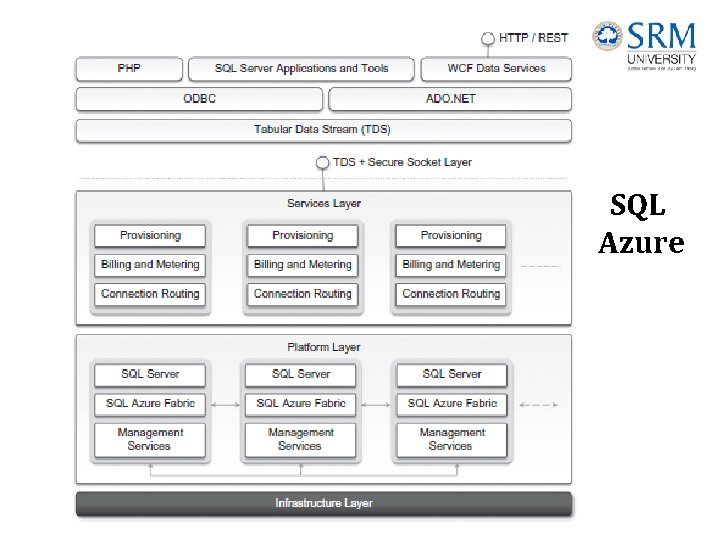Select the leftmost Connection Routing box
The height and width of the screenshot is (540, 720).
150,294
